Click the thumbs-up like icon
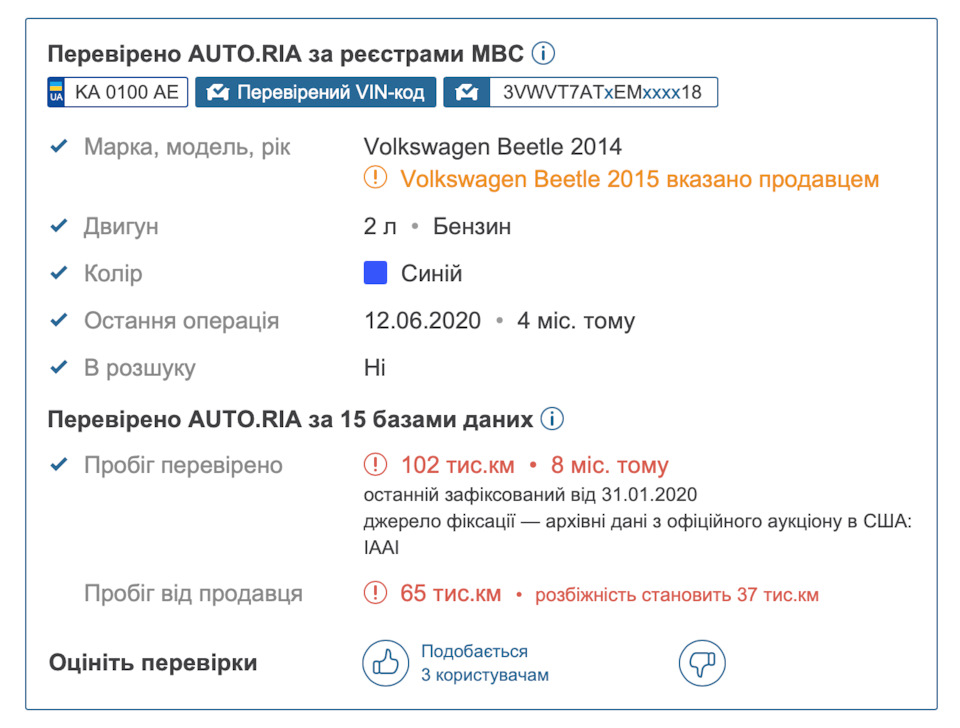 tap(386, 662)
